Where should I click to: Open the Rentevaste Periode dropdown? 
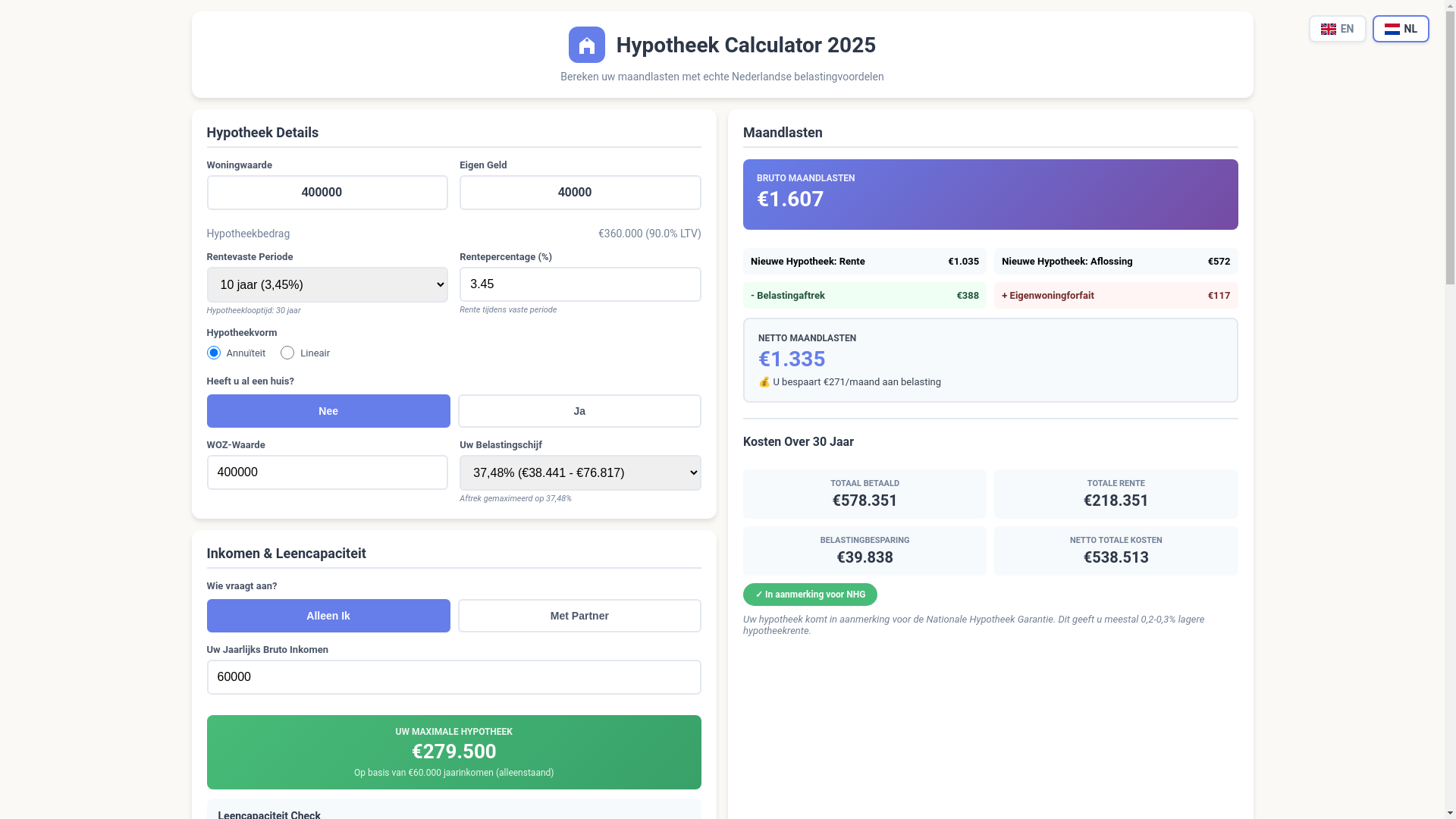tap(327, 284)
